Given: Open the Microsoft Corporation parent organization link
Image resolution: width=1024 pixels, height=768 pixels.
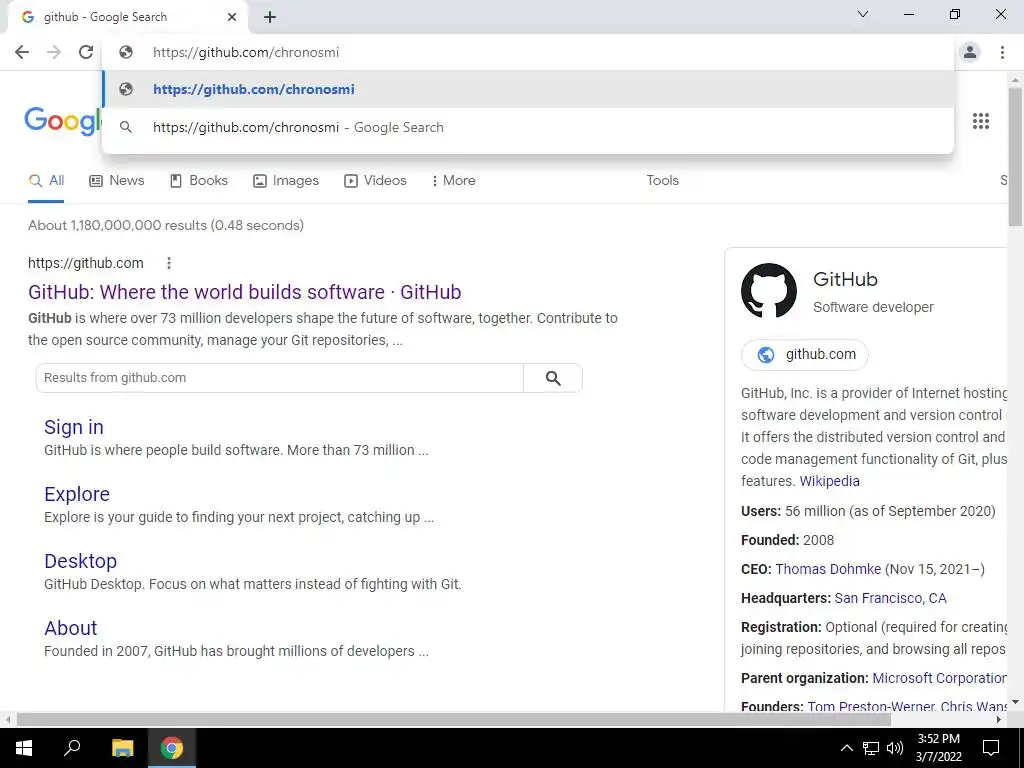Looking at the screenshot, I should pos(939,678).
